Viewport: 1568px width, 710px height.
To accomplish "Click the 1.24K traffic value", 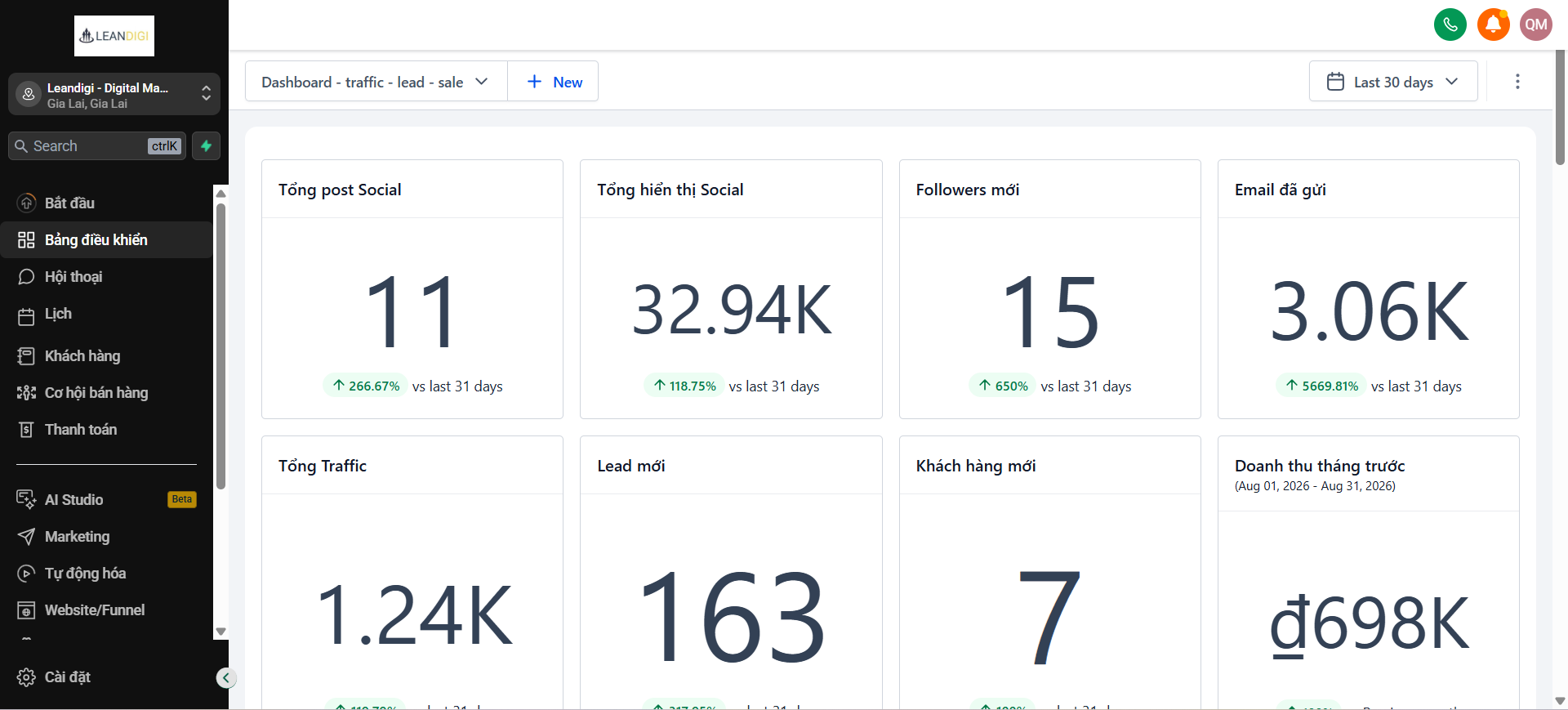I will coord(414,616).
